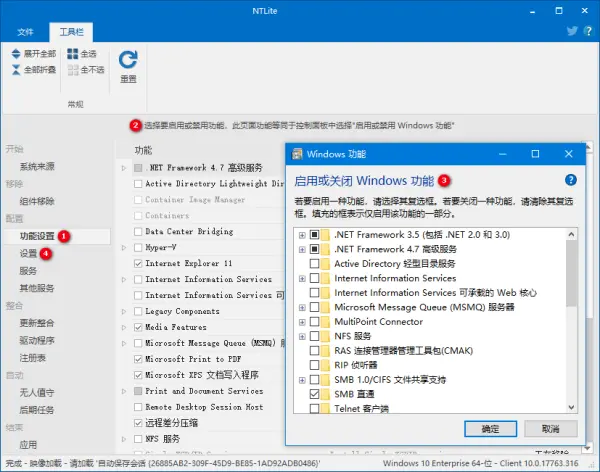Enable Data Center Bridging checkbox
This screenshot has height=472, width=600.
coord(138,232)
